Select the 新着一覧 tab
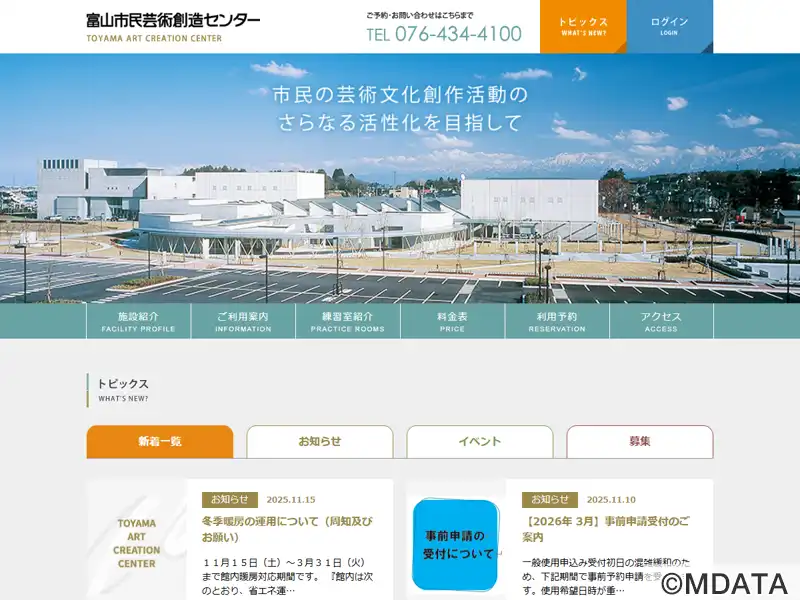Viewport: 800px width, 600px height. (x=160, y=441)
